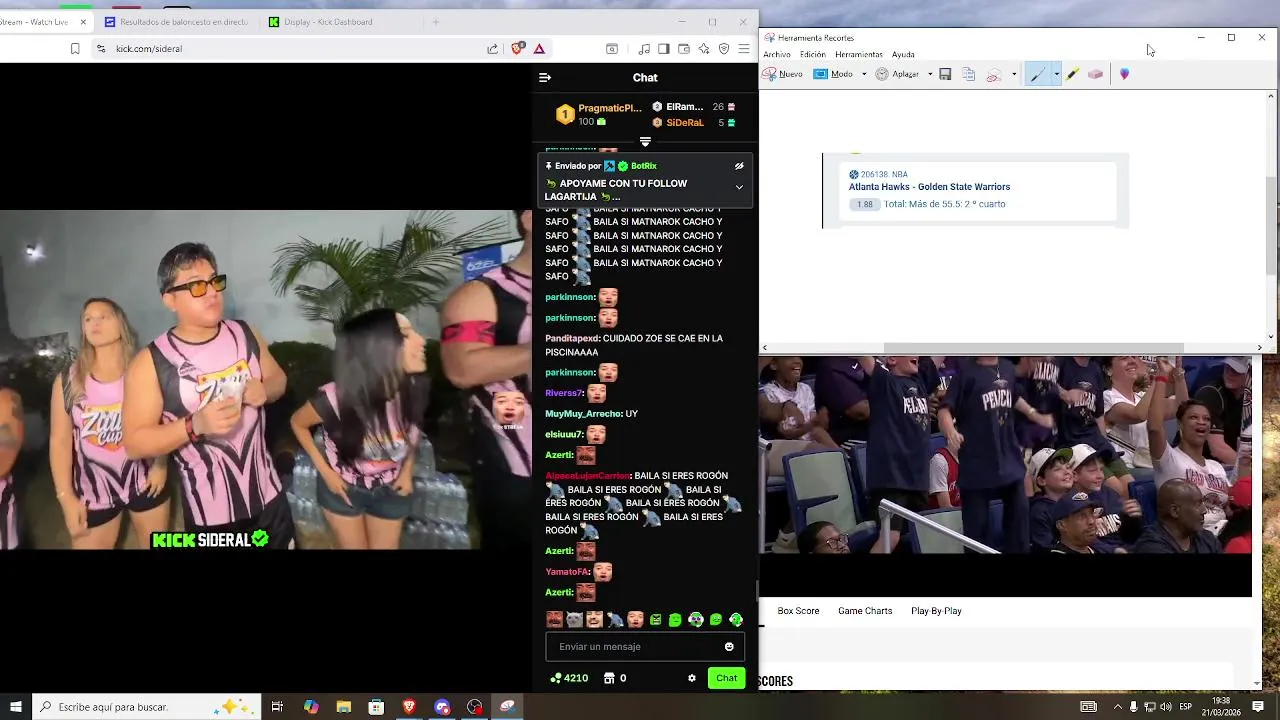This screenshot has height=720, width=1280.
Task: Click username Panditapexd in chat
Action: 572,339
